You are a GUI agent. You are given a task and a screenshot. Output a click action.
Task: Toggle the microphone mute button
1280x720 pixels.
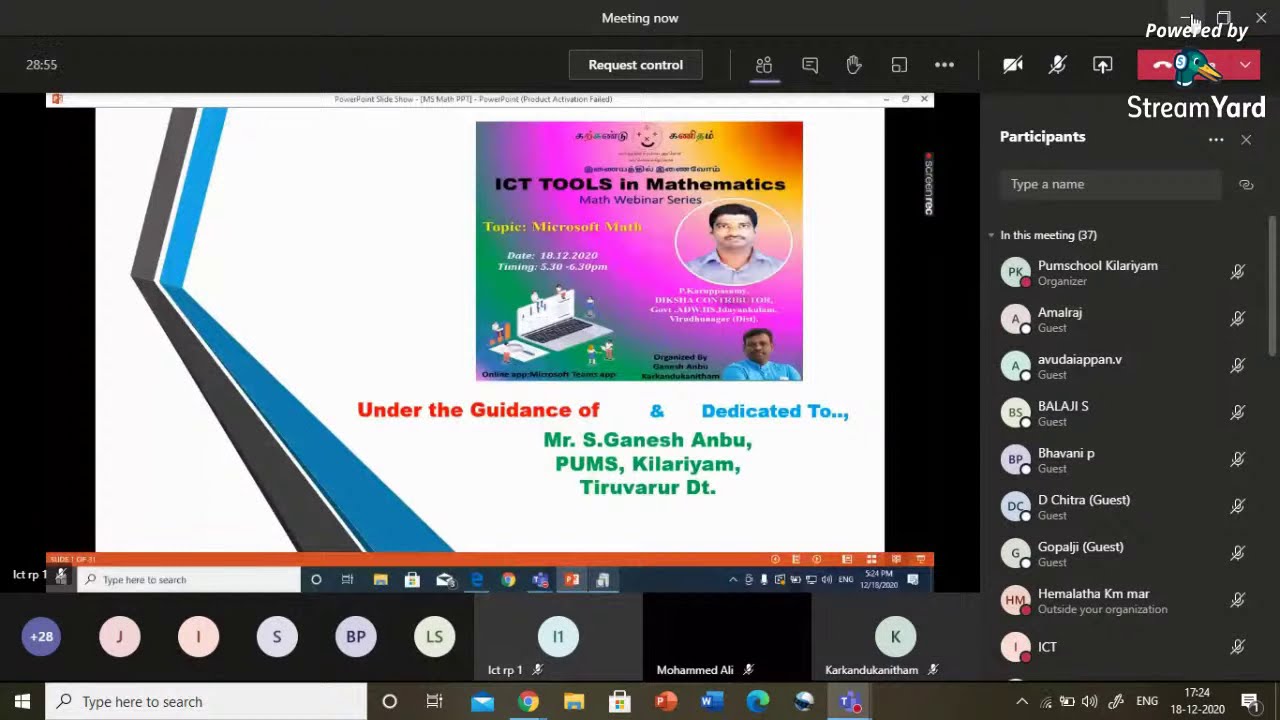click(x=1057, y=65)
